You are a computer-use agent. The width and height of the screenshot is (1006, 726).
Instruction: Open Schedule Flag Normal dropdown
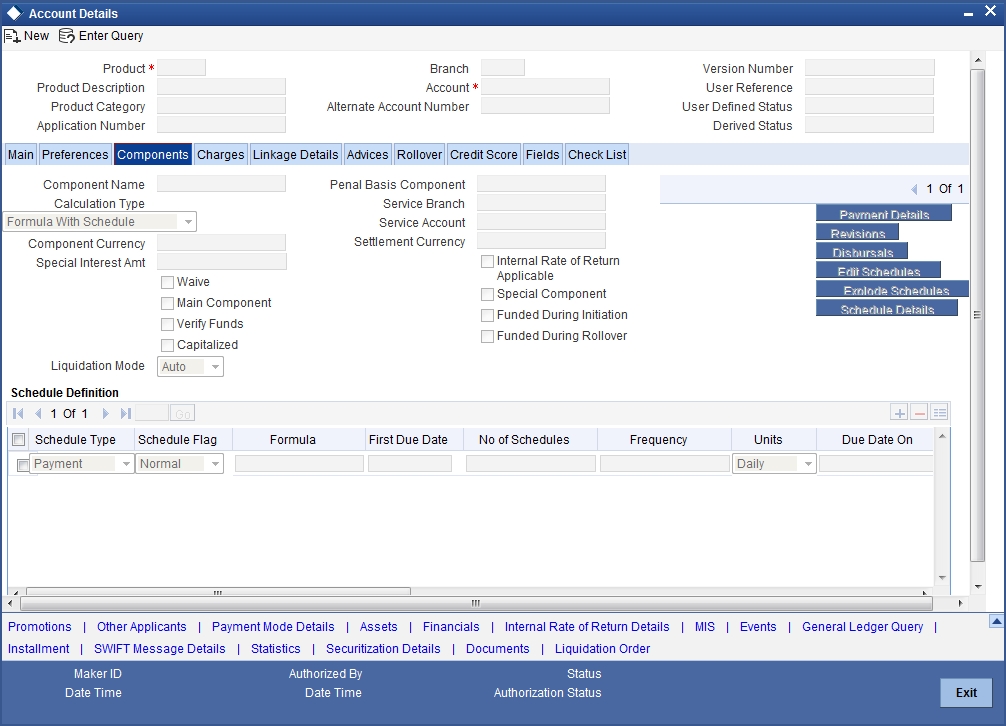pos(180,464)
